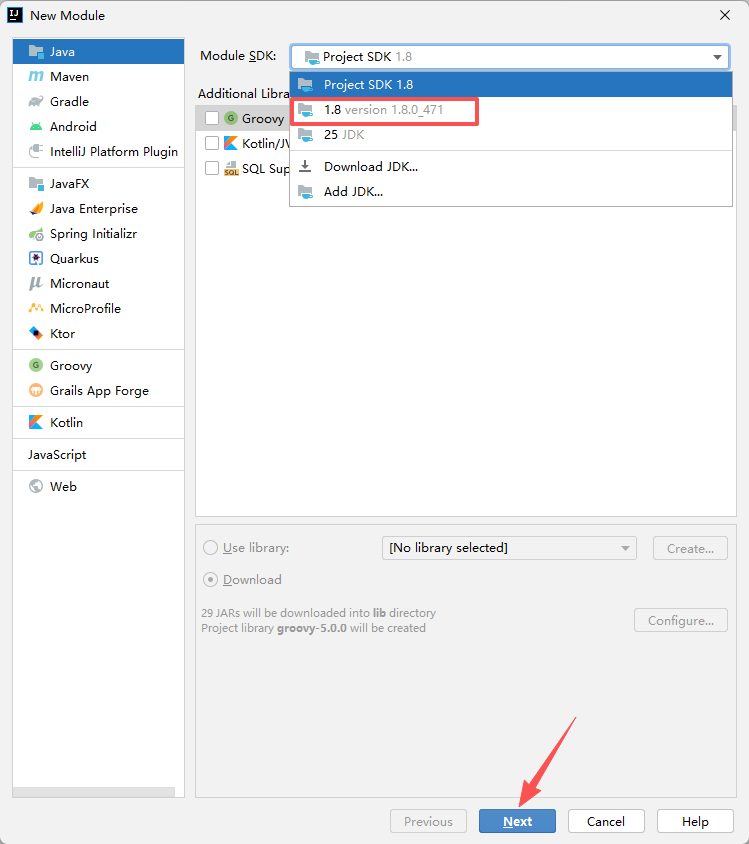Click the Kotlin/JVM library icon
This screenshot has width=749, height=844.
pos(231,143)
